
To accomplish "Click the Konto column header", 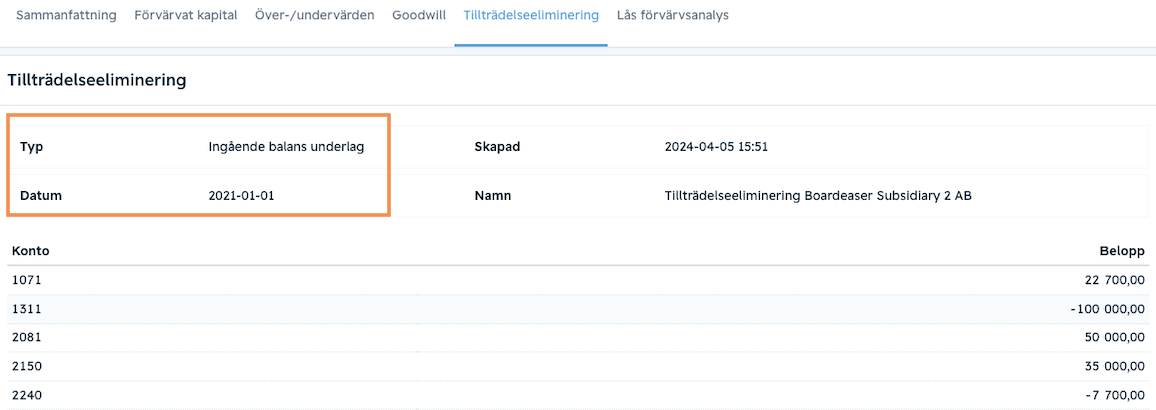I will tap(31, 251).
